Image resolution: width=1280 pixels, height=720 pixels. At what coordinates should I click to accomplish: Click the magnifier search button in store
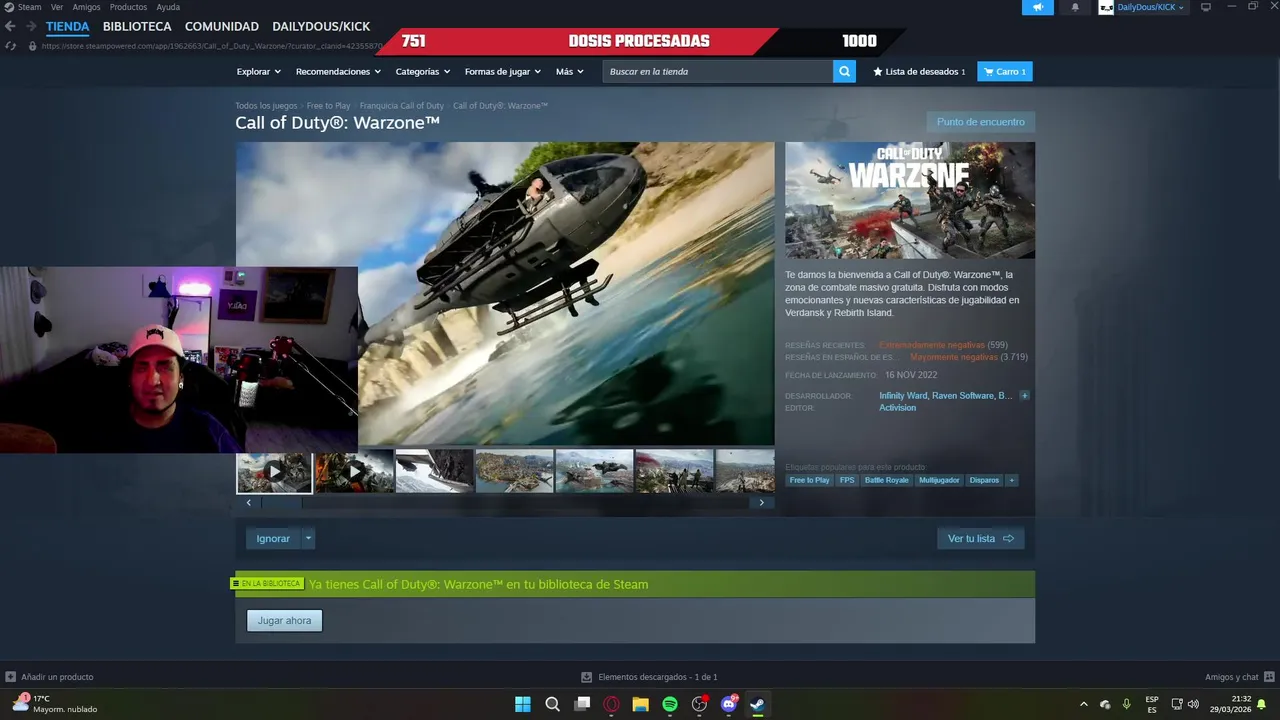coord(844,71)
